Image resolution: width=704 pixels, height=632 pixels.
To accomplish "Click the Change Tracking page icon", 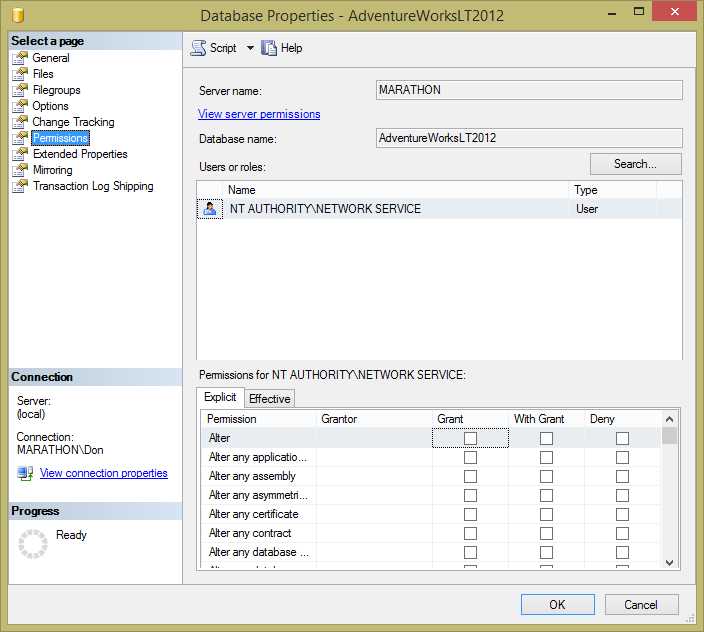I will click(20, 122).
